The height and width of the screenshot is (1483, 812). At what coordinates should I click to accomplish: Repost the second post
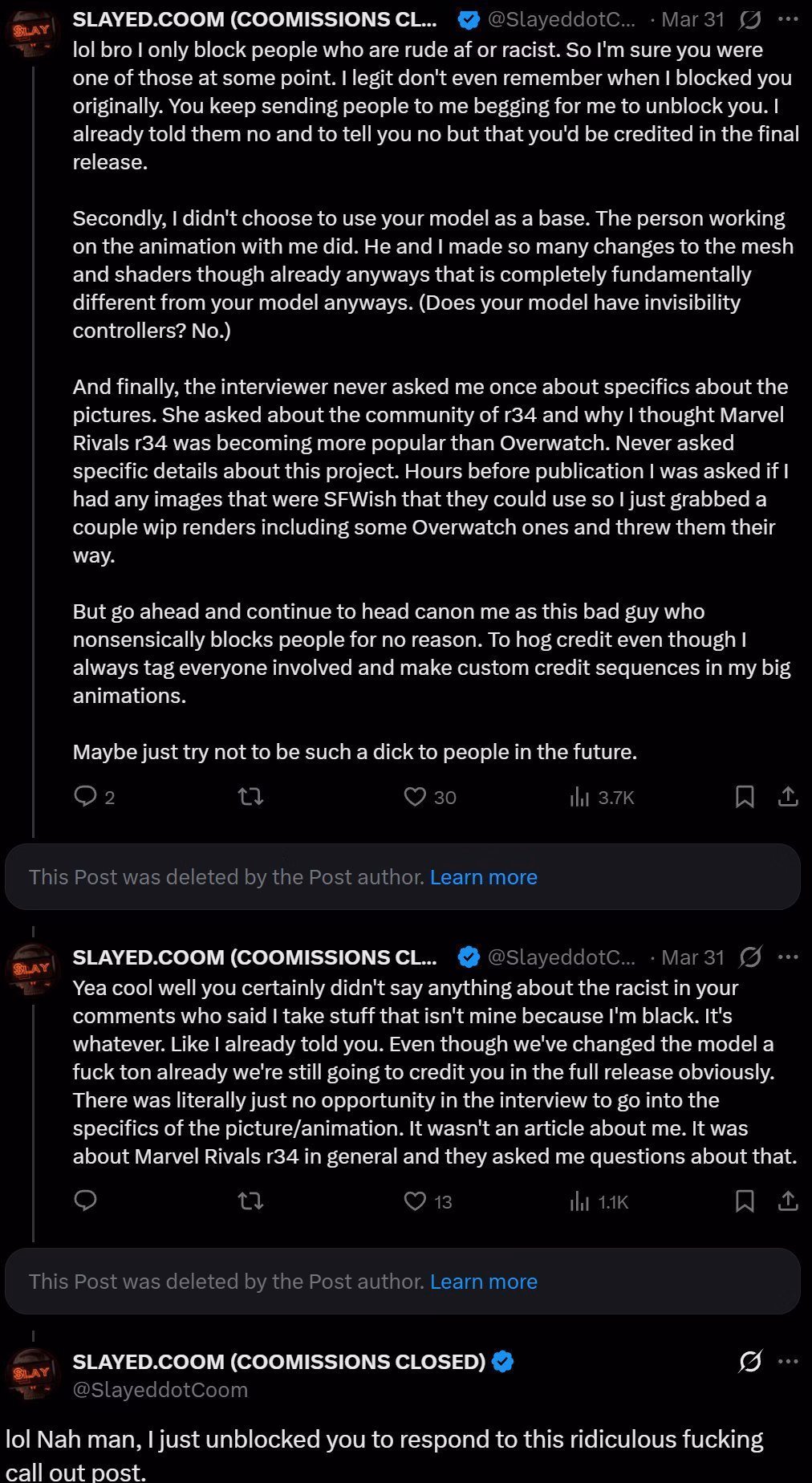(x=252, y=1201)
